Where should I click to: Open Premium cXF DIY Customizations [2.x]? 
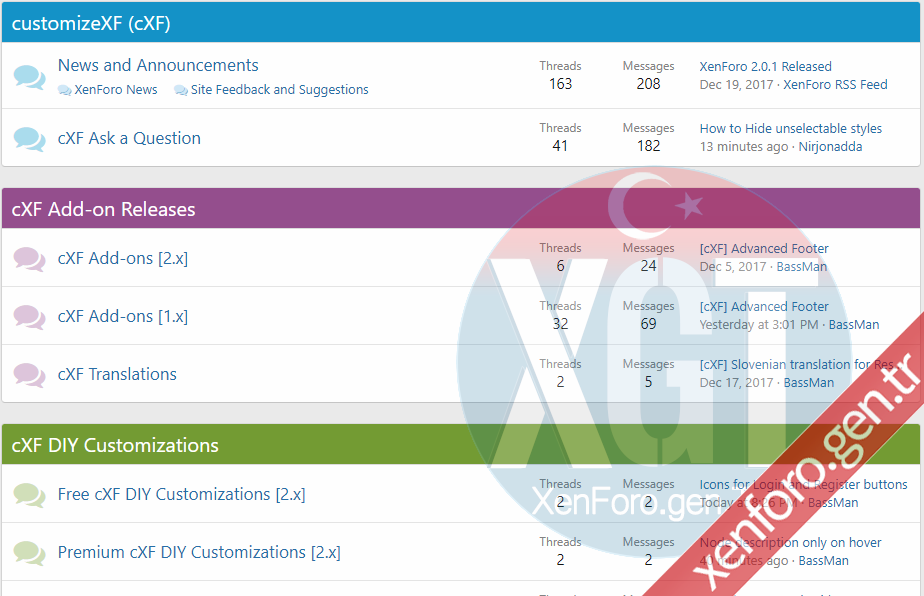tap(199, 552)
